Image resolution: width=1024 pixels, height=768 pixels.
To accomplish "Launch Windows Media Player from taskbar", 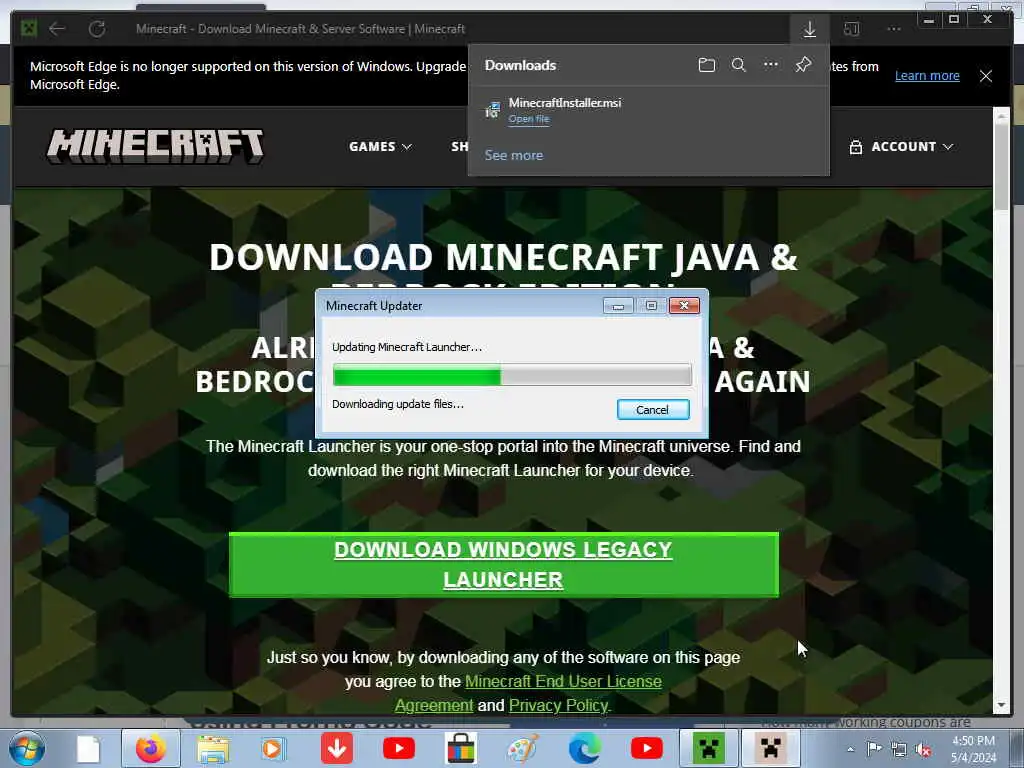I will coord(273,748).
